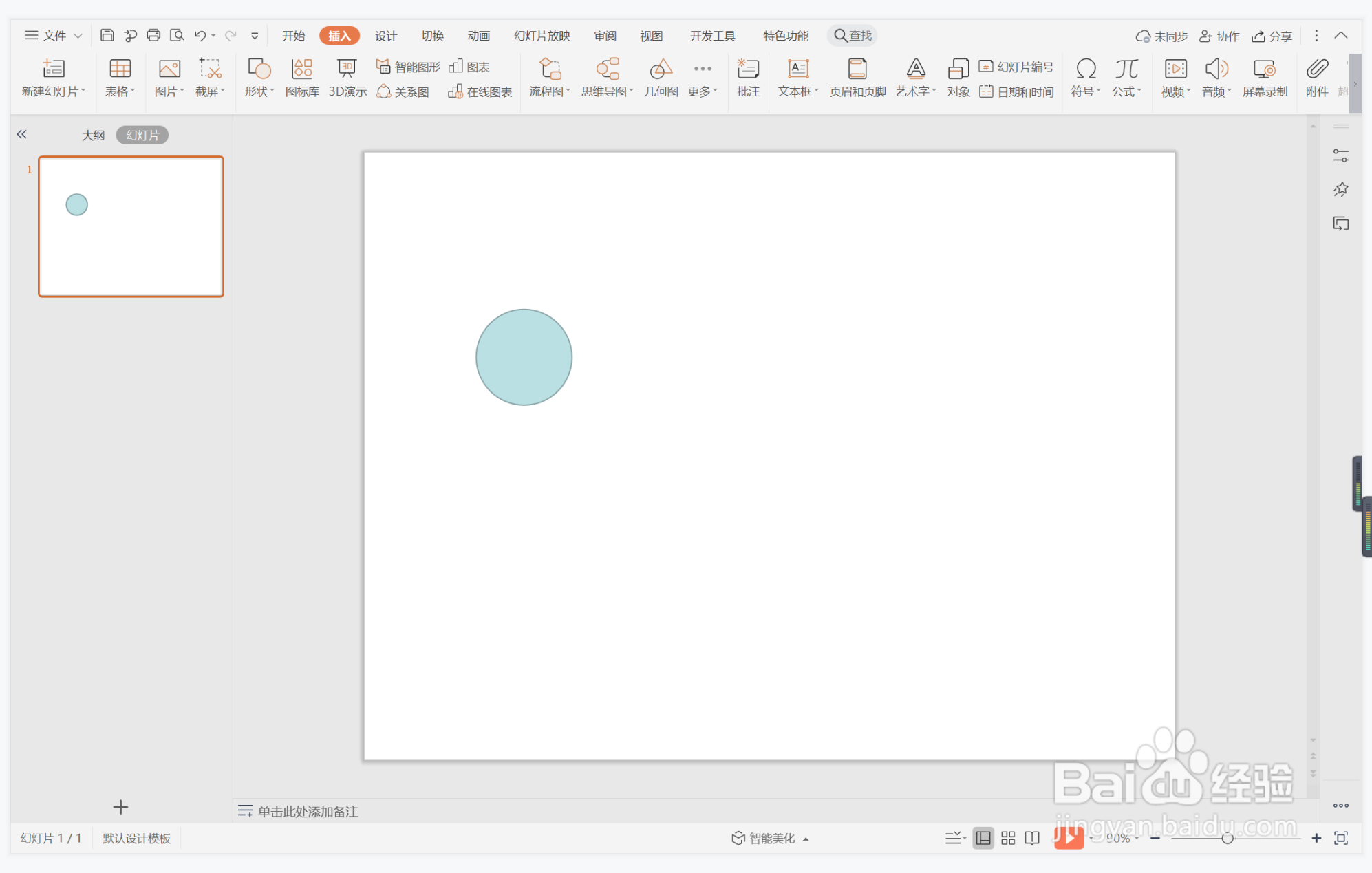1372x873 pixels.
Task: Toggle reading view in status bar
Action: [x=1032, y=837]
